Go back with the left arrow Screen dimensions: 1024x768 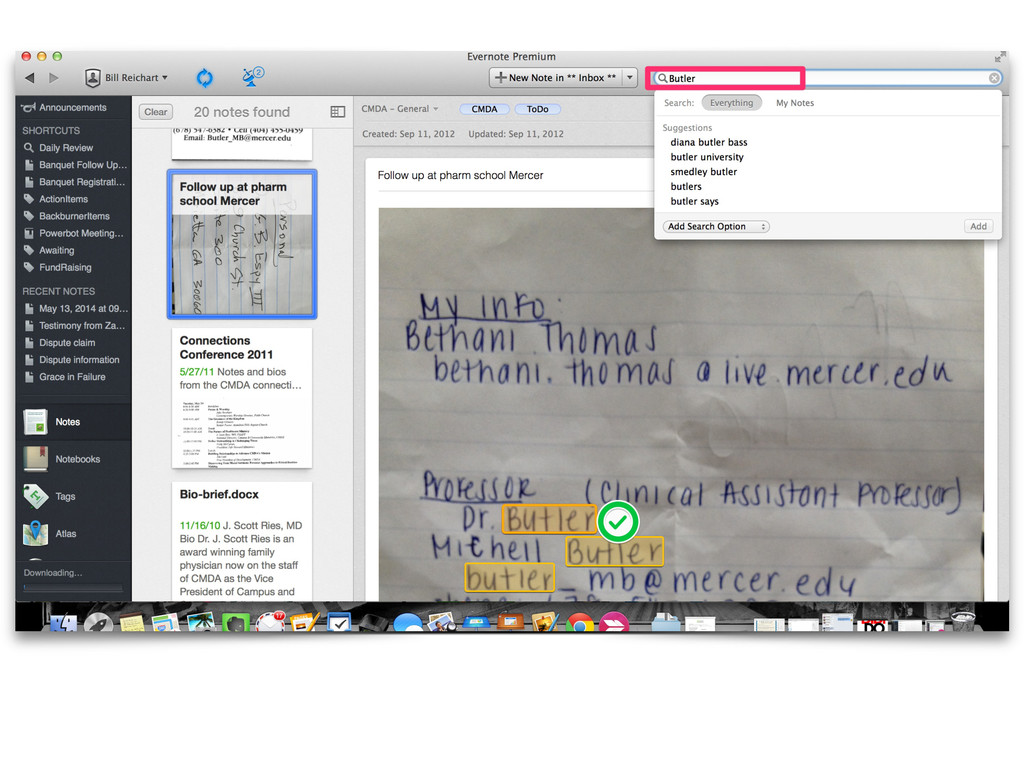29,78
